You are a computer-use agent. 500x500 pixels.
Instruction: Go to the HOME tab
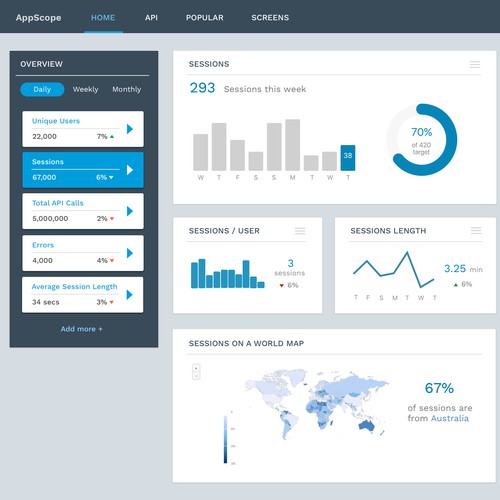coord(103,18)
